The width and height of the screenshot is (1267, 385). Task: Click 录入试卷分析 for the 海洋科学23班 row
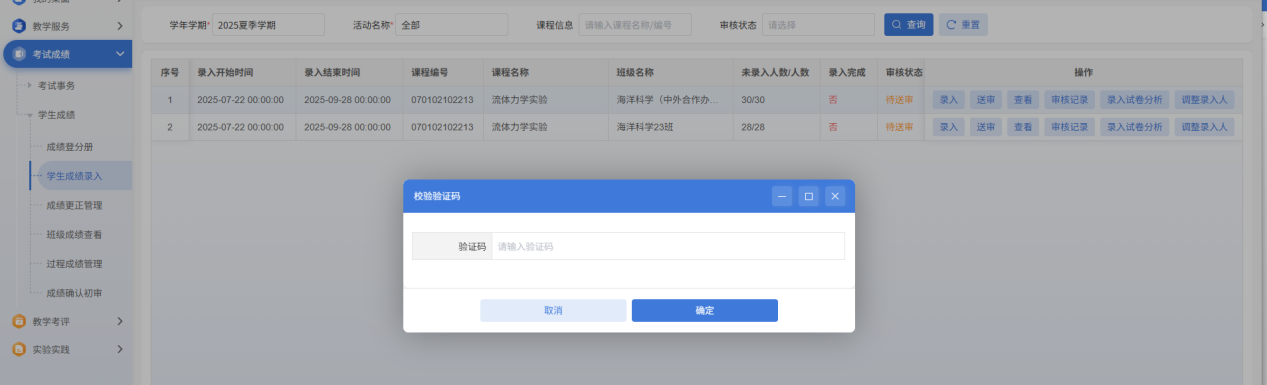point(1135,127)
